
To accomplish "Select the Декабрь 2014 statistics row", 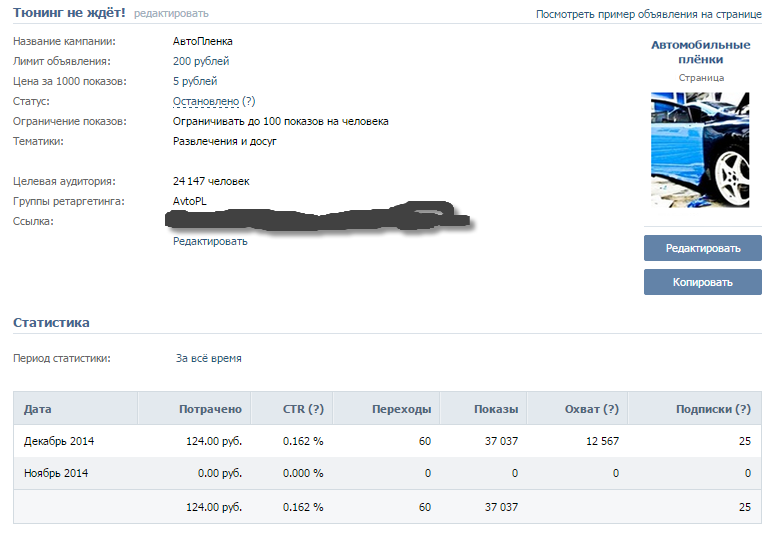I will click(x=59, y=441).
